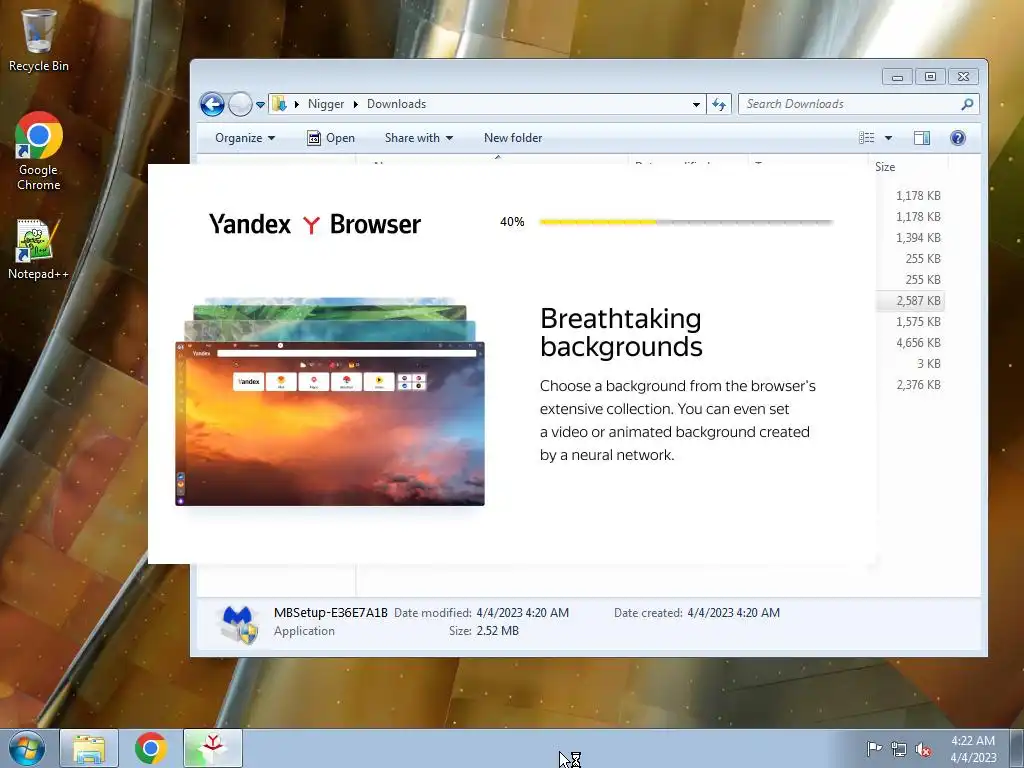Open the Organize menu
The image size is (1024, 768).
point(245,138)
